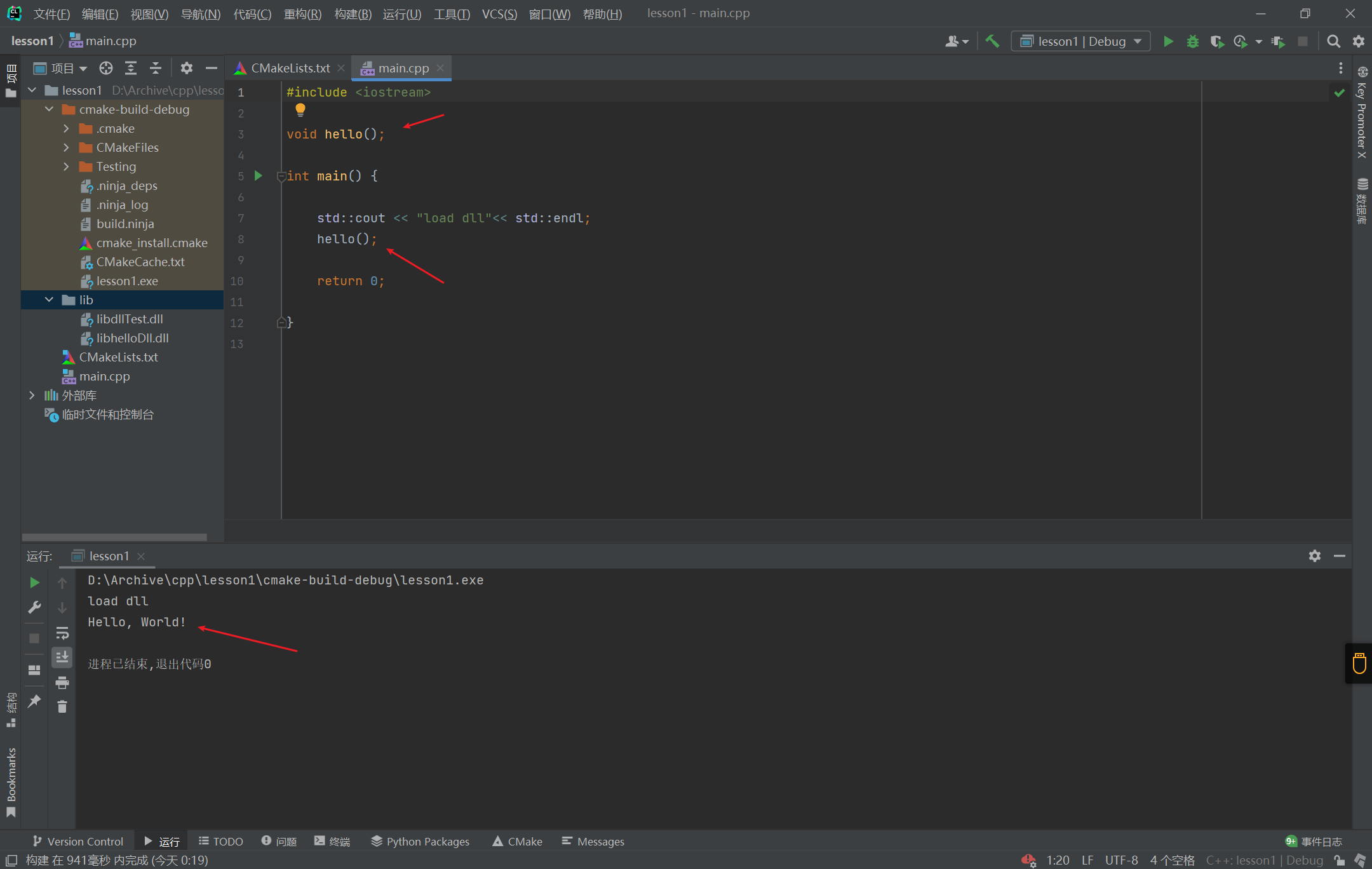Open the Messages tool window

(593, 841)
